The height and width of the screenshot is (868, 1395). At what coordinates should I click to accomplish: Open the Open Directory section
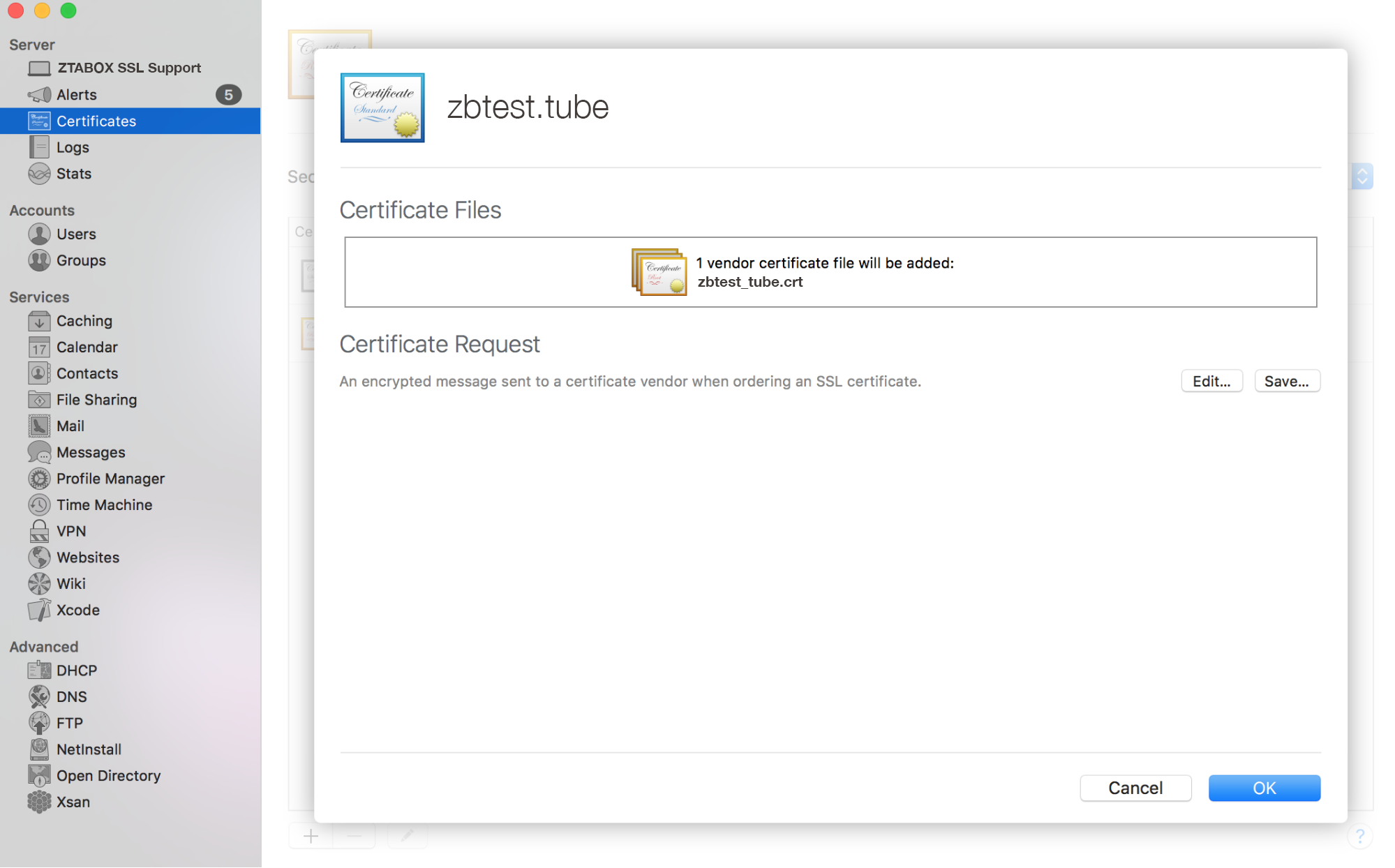(108, 775)
